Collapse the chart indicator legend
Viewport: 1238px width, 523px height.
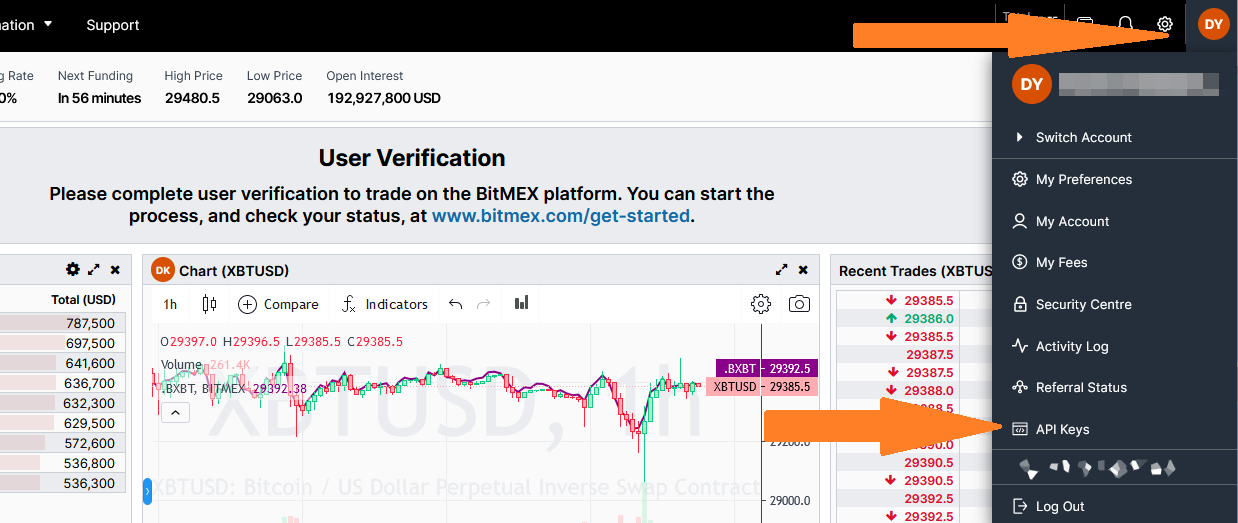(174, 412)
